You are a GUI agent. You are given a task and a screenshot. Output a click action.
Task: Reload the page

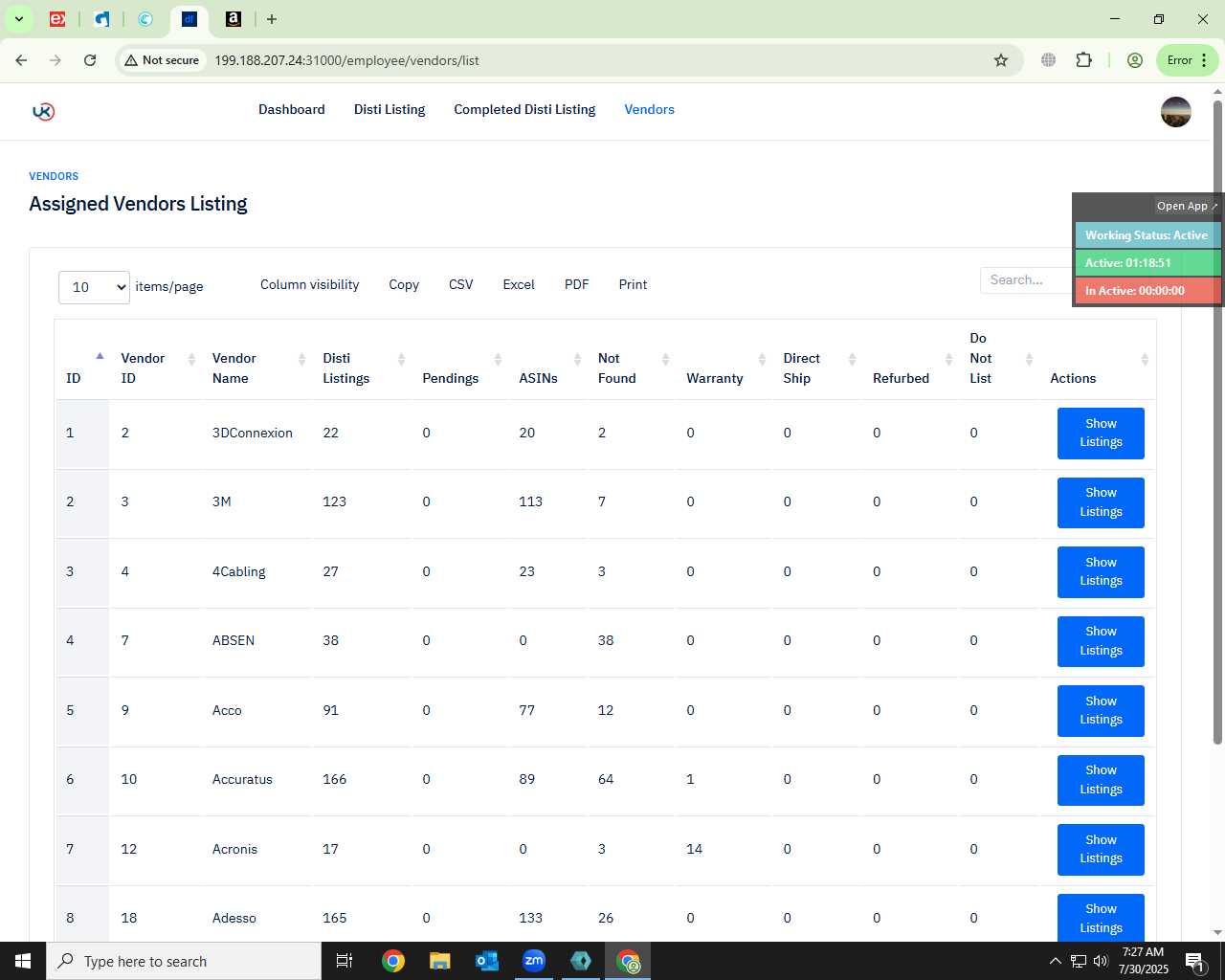click(x=90, y=60)
